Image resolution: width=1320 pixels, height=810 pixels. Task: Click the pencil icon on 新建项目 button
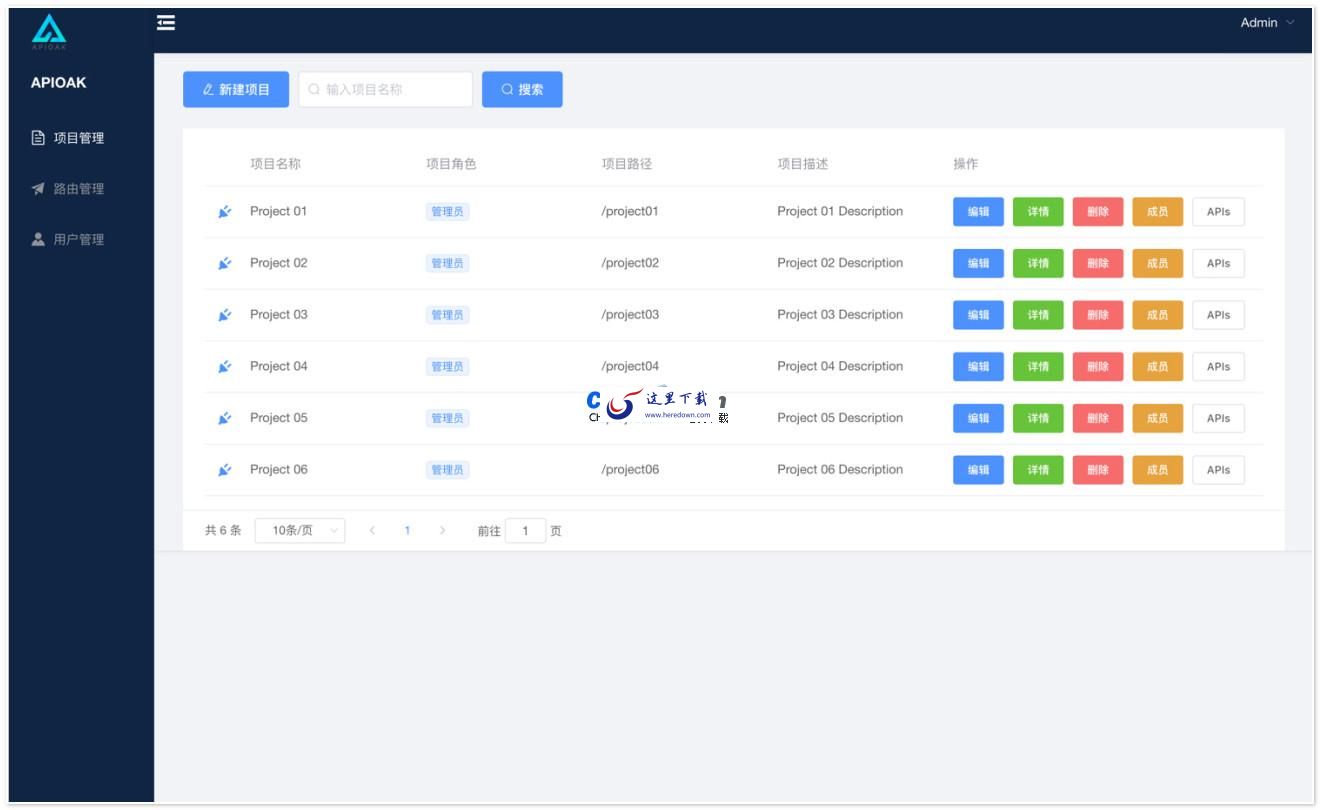coord(206,89)
